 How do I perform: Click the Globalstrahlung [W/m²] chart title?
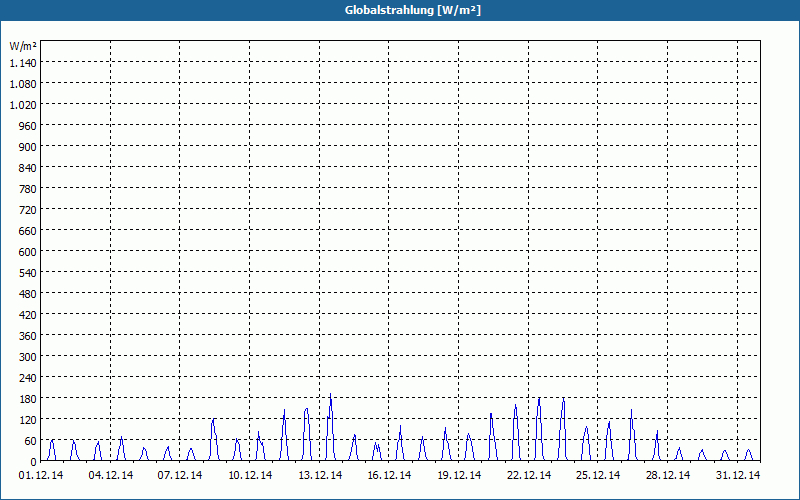coord(413,10)
